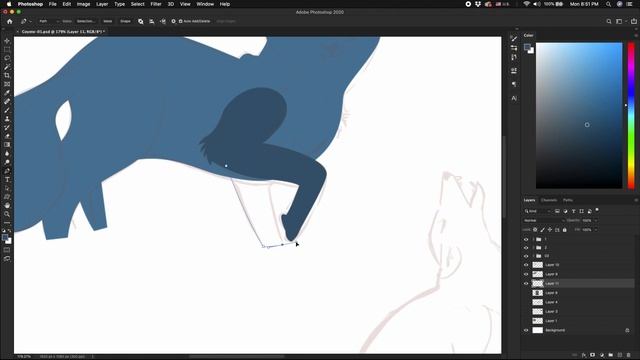
Task: Expand layer group 1
Action: (533, 240)
